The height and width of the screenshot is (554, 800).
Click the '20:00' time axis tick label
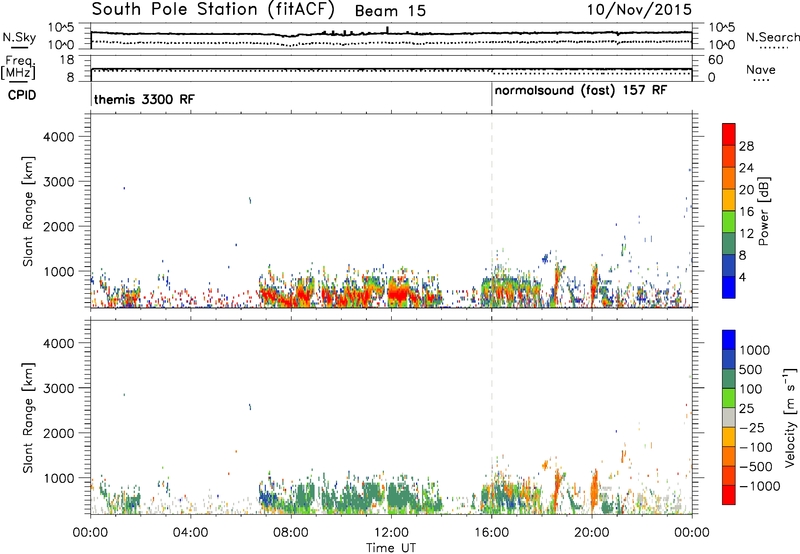tap(591, 533)
